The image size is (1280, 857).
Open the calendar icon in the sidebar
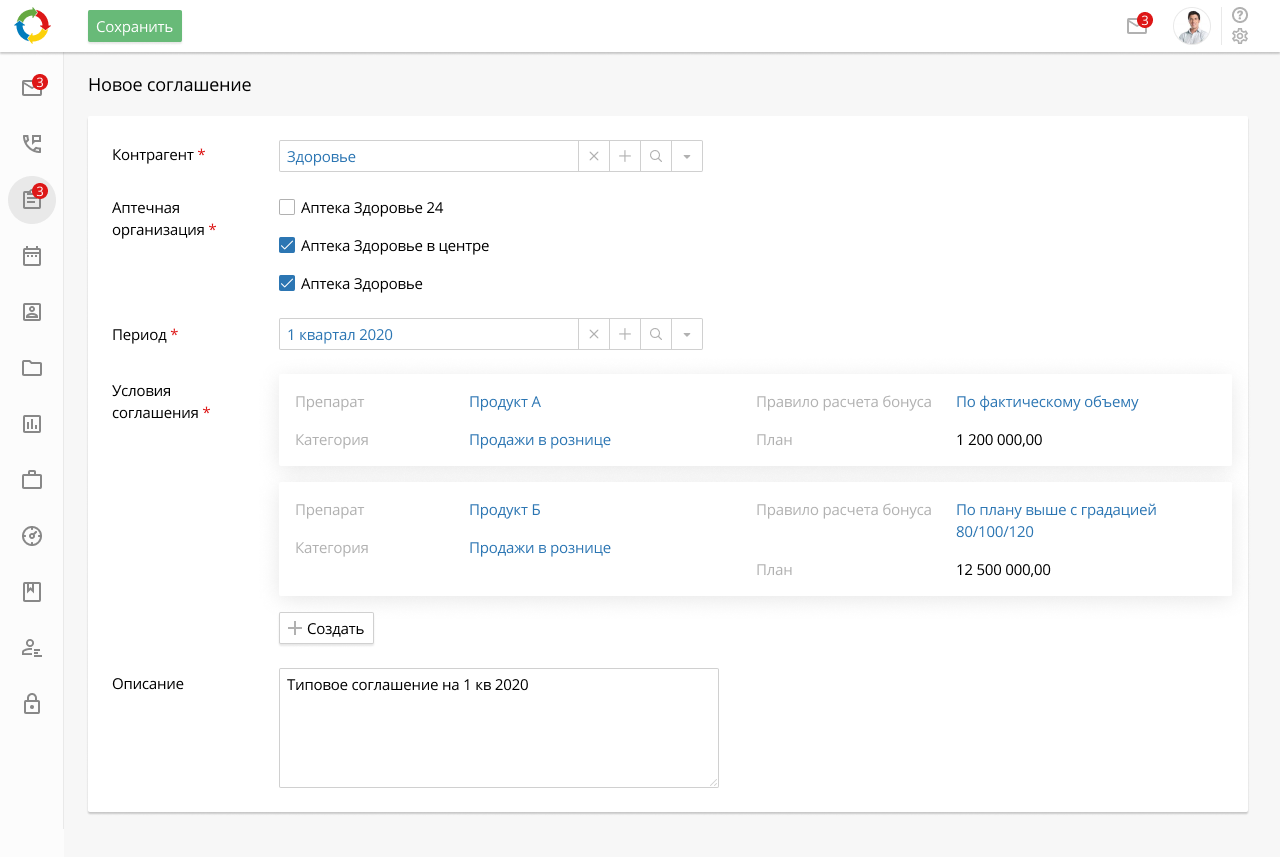32,256
